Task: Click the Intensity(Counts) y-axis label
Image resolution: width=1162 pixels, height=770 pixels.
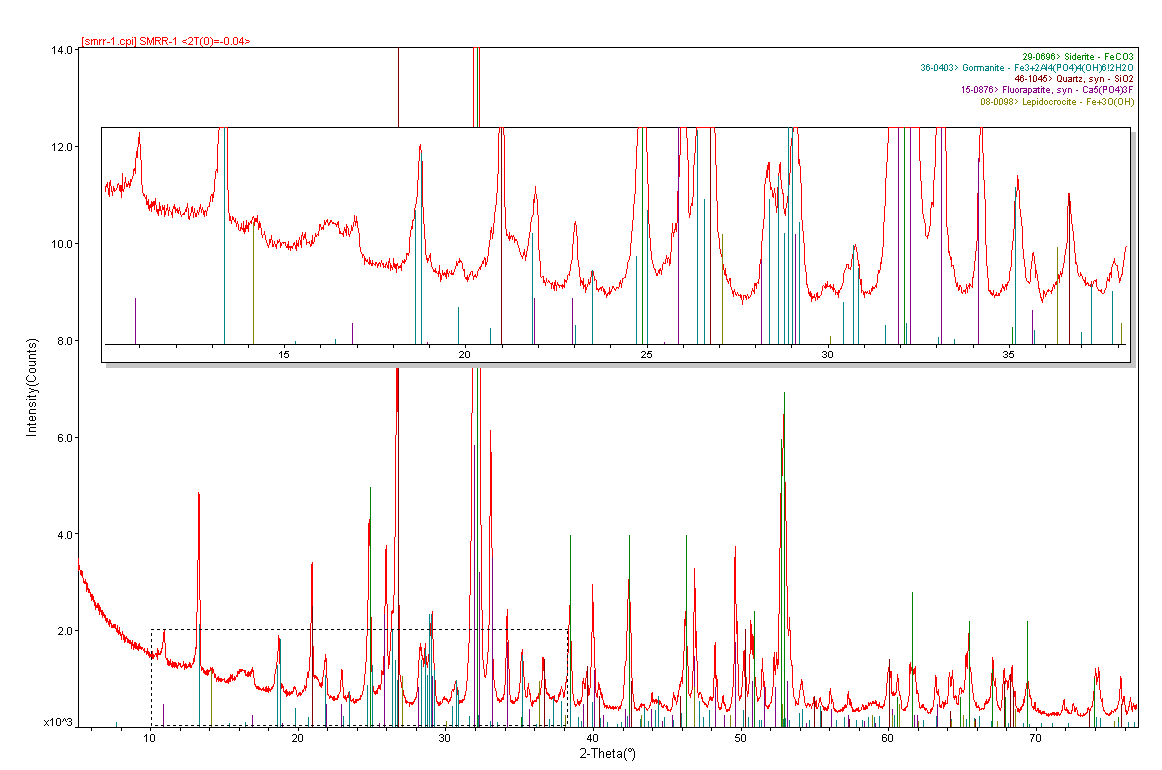Action: click(x=31, y=386)
